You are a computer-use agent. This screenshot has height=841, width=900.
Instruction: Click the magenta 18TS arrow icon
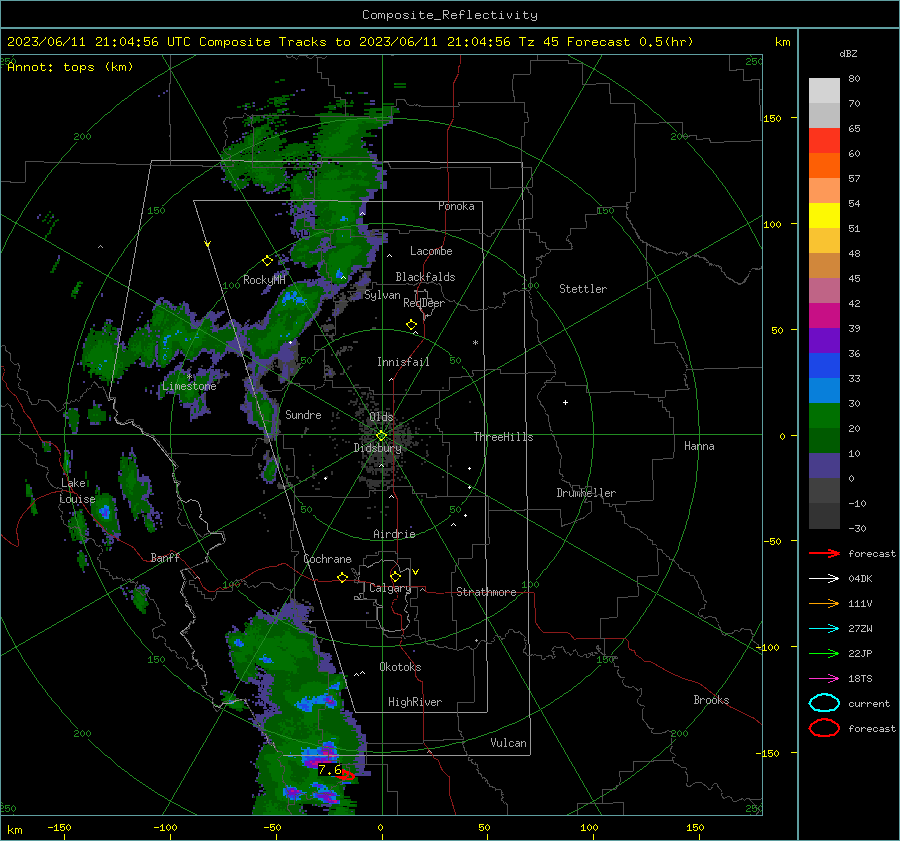(824, 679)
